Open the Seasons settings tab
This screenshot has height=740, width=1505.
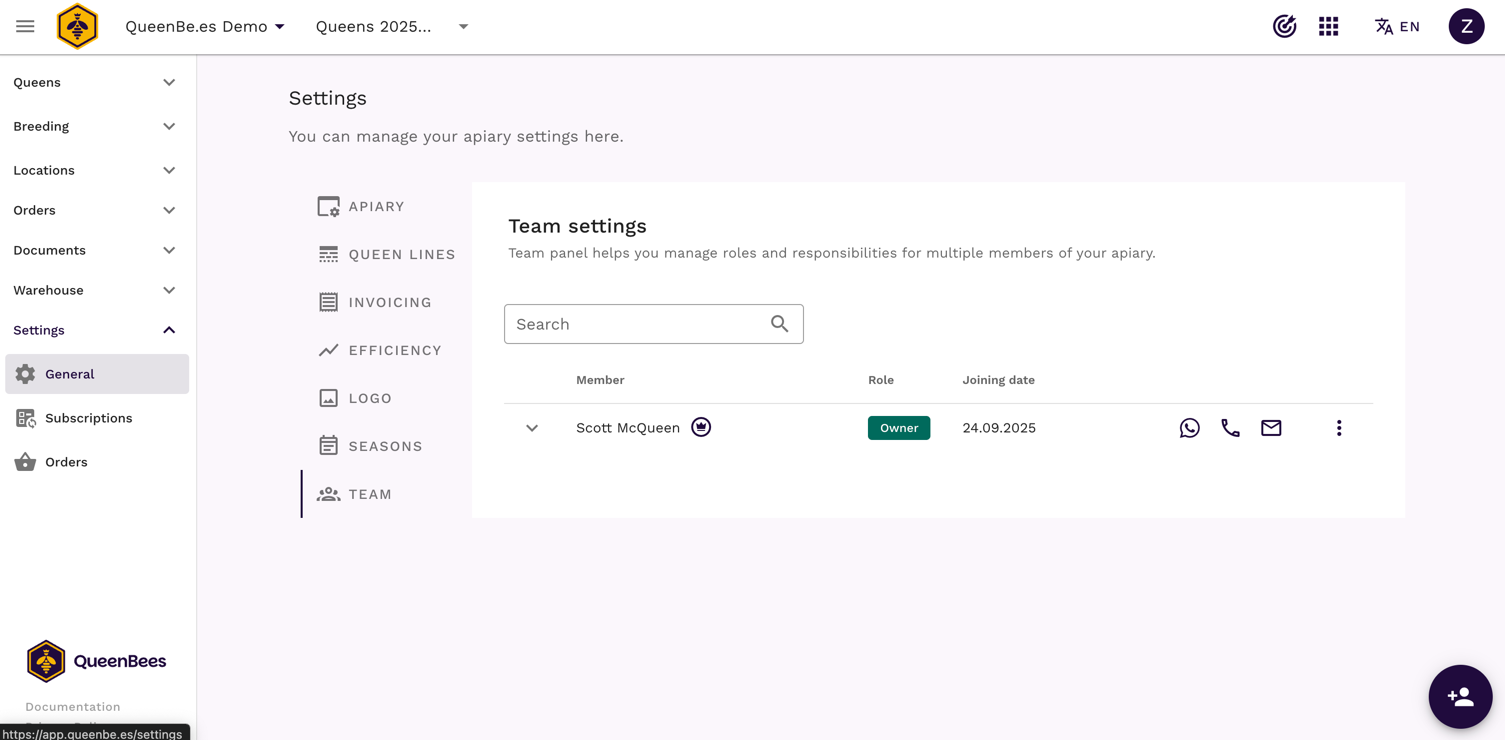(371, 446)
